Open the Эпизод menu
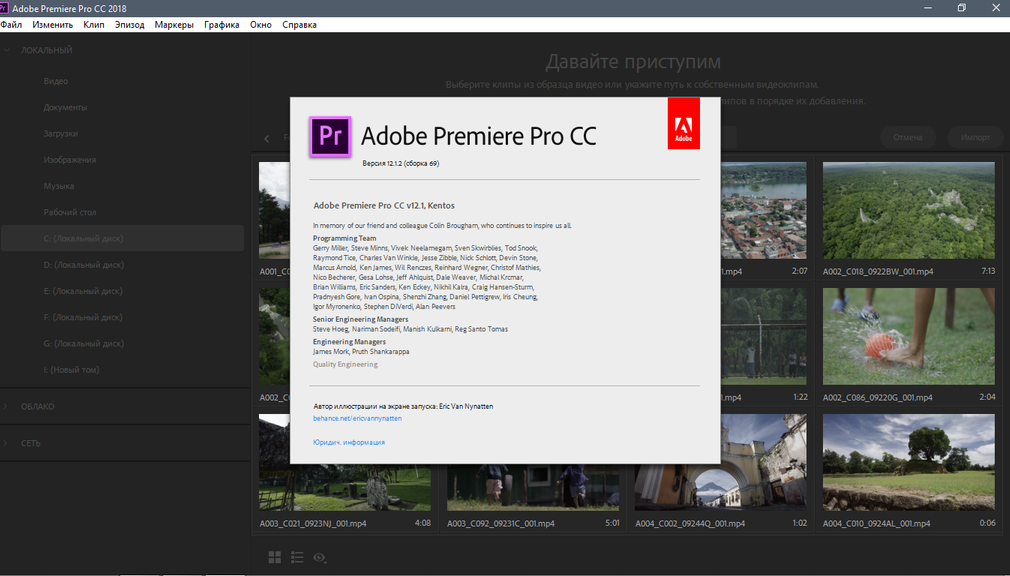The width and height of the screenshot is (1010, 576). point(129,24)
